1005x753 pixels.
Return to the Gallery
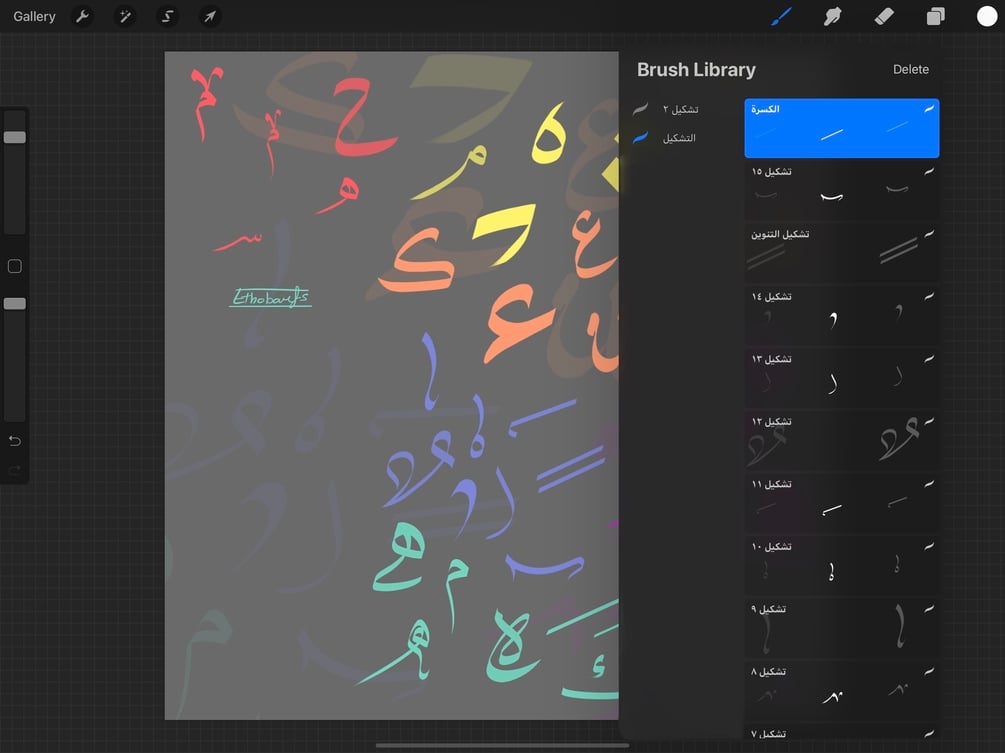click(34, 16)
